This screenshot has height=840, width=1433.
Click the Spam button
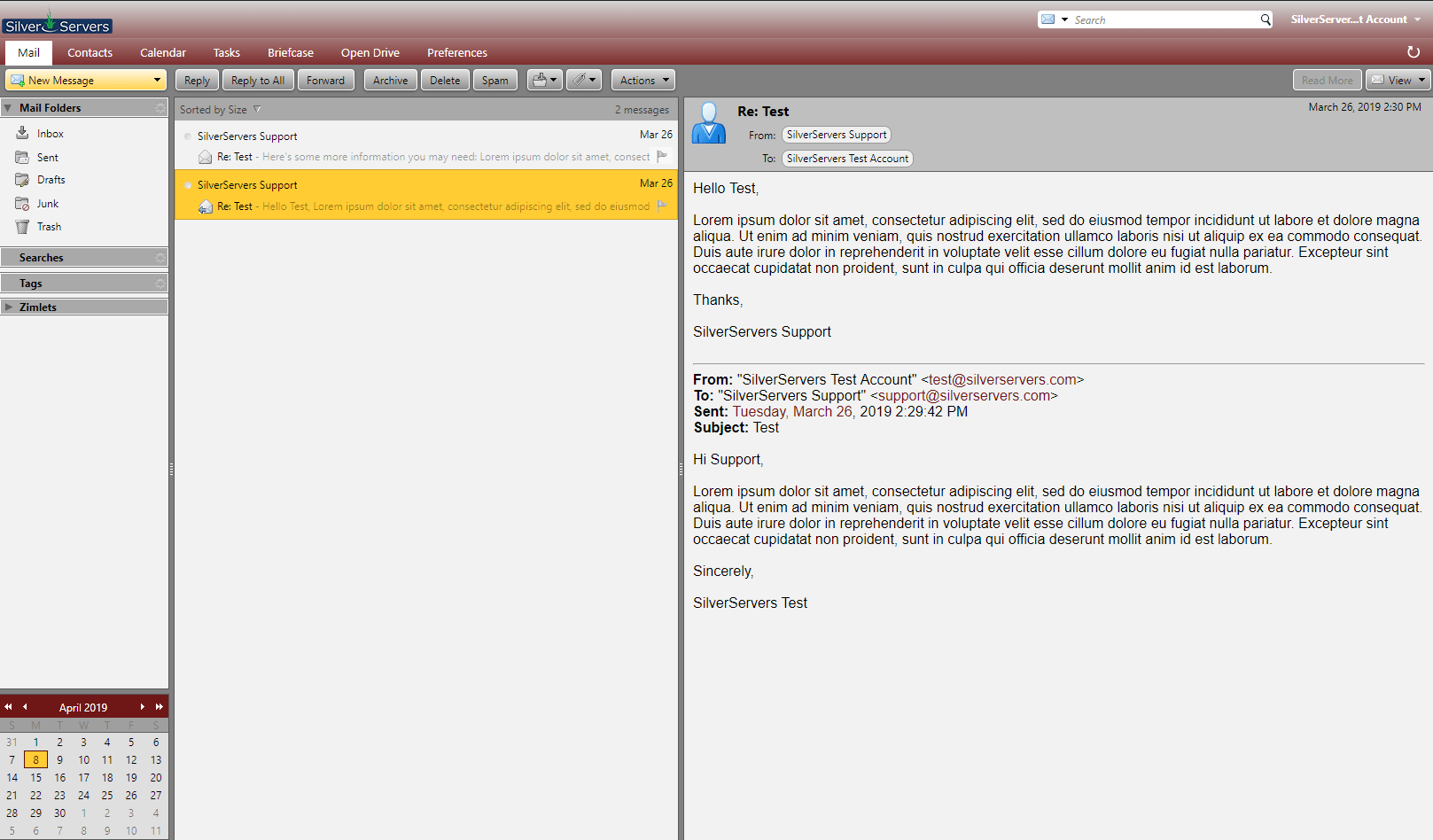[x=495, y=80]
